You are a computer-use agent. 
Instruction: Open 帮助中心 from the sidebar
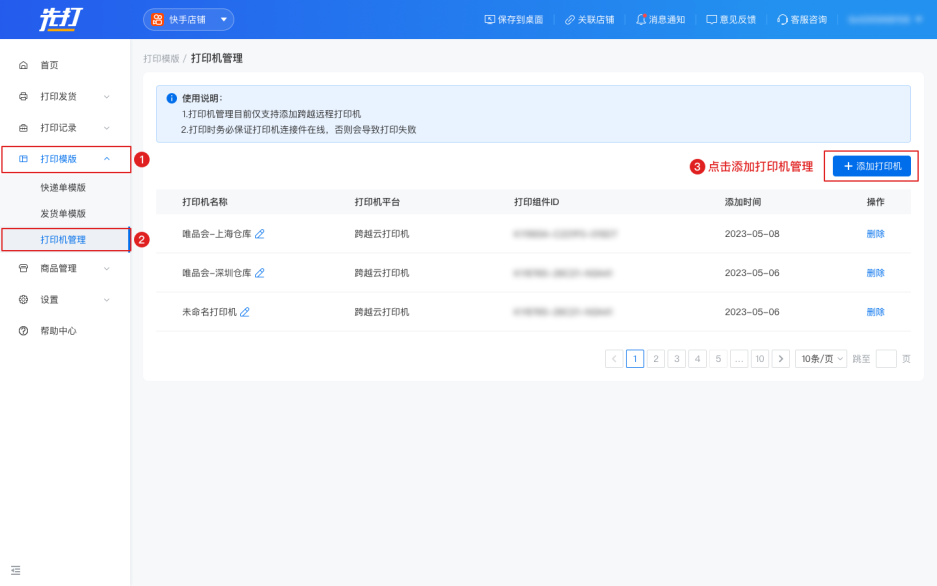pyautogui.click(x=58, y=331)
